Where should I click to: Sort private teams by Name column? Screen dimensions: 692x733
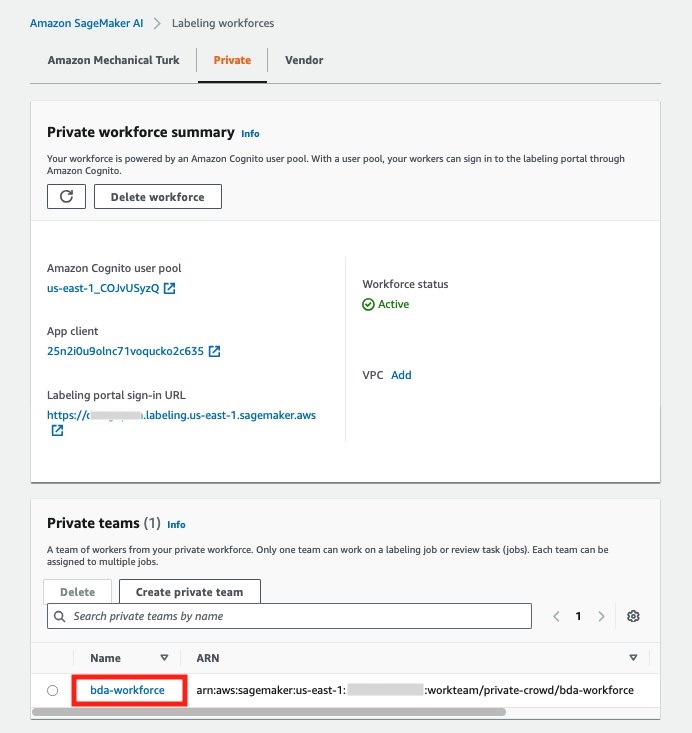click(164, 658)
